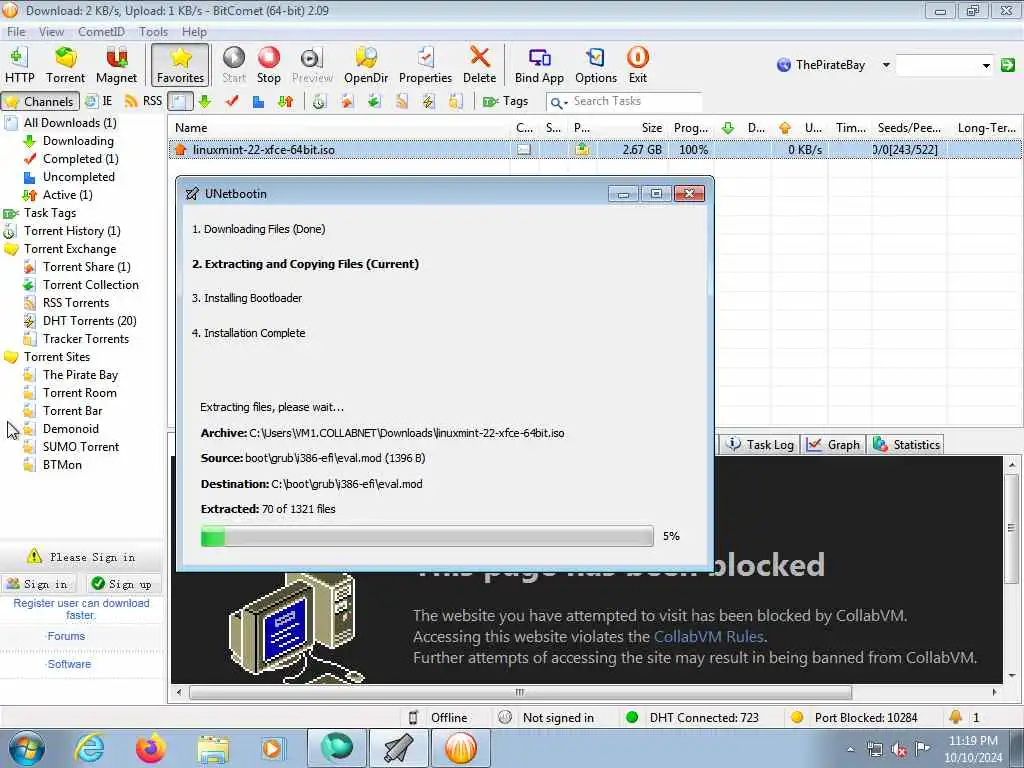1024x768 pixels.
Task: Open the View menu
Action: (51, 31)
